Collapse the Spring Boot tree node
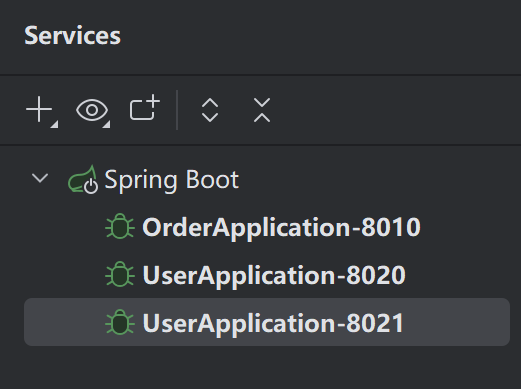The image size is (521, 389). (x=40, y=178)
